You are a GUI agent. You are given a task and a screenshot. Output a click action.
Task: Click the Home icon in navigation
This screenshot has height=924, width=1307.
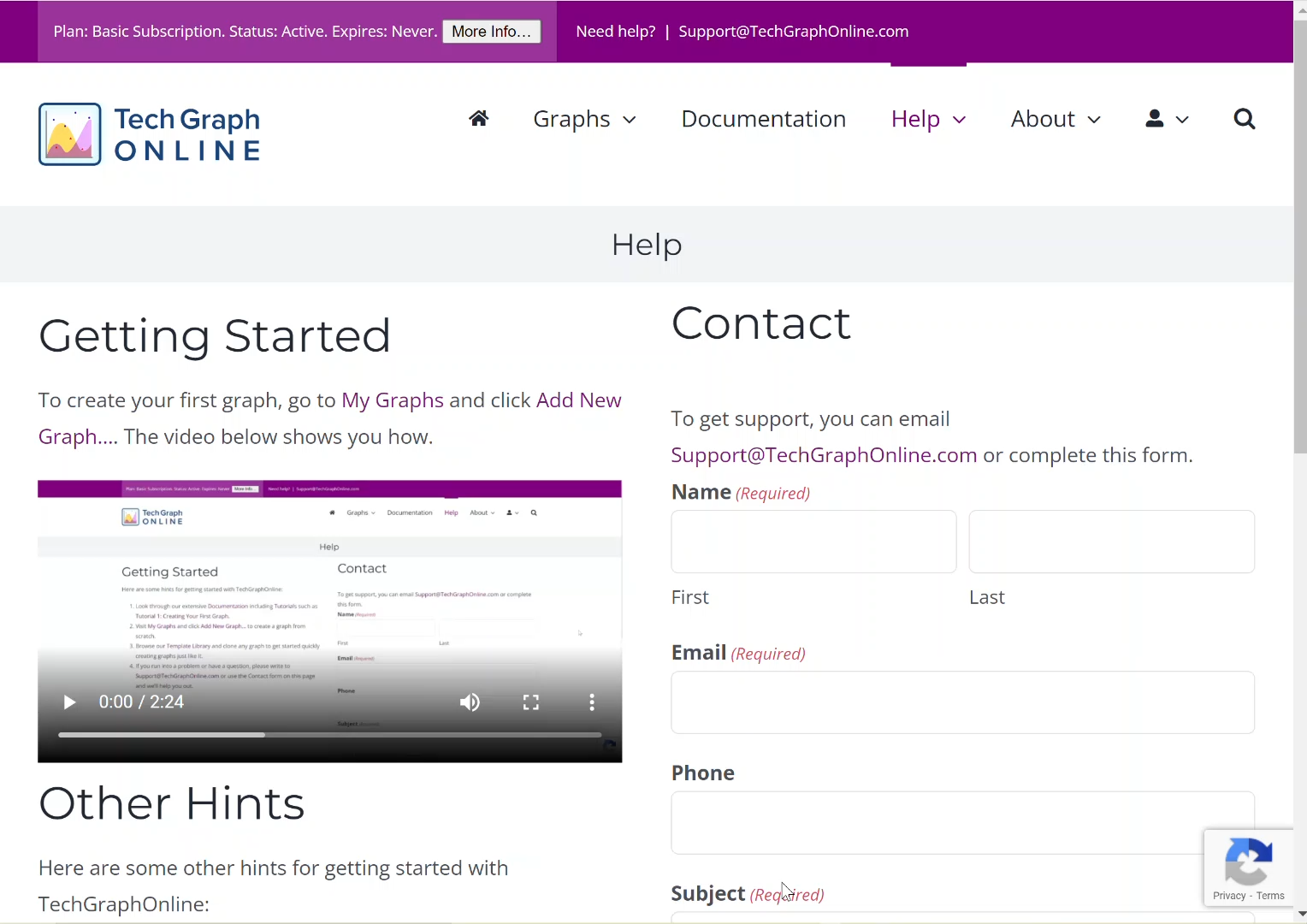tap(478, 119)
